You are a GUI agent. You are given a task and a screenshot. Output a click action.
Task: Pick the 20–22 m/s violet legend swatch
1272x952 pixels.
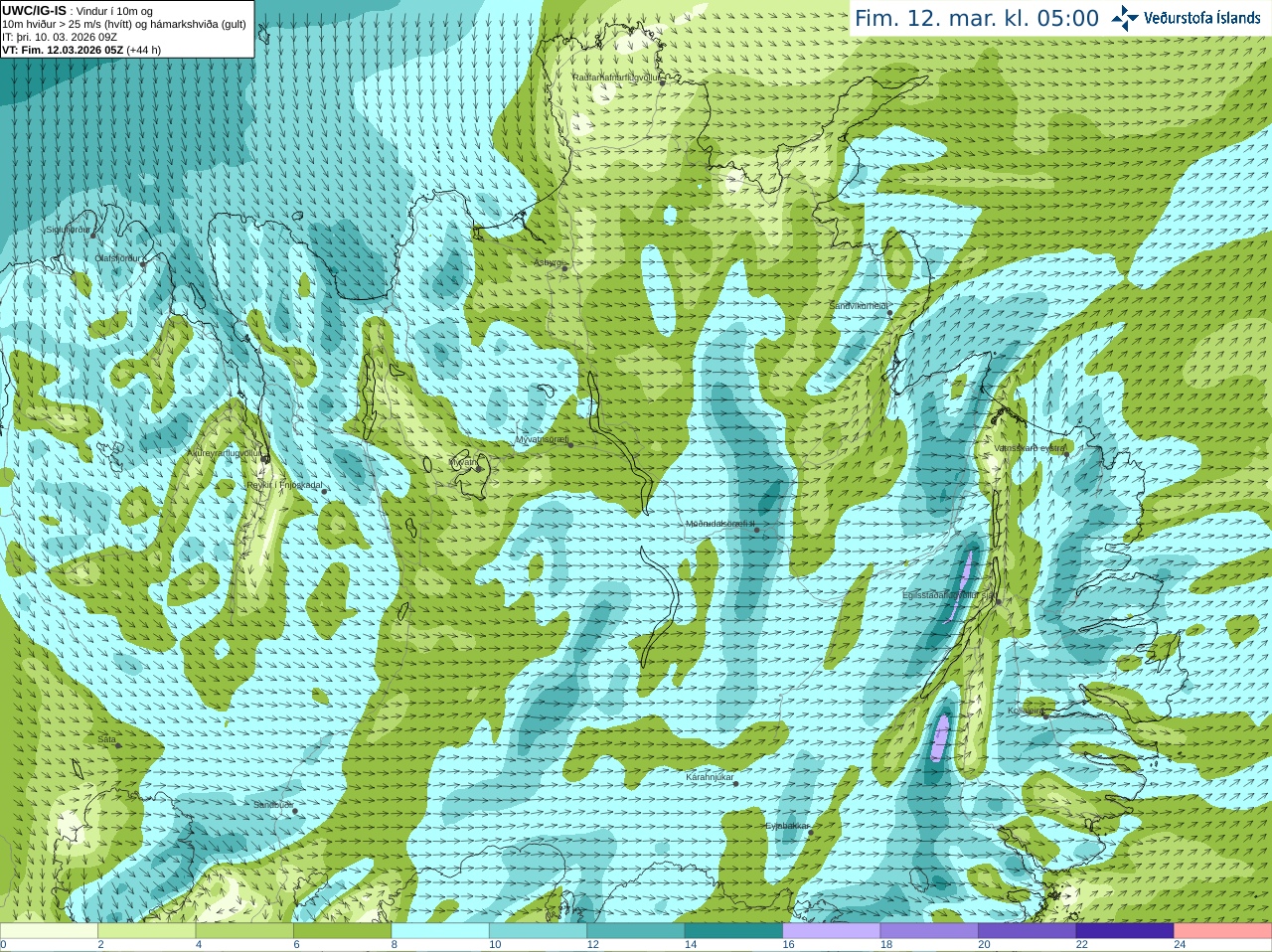[x=1028, y=931]
